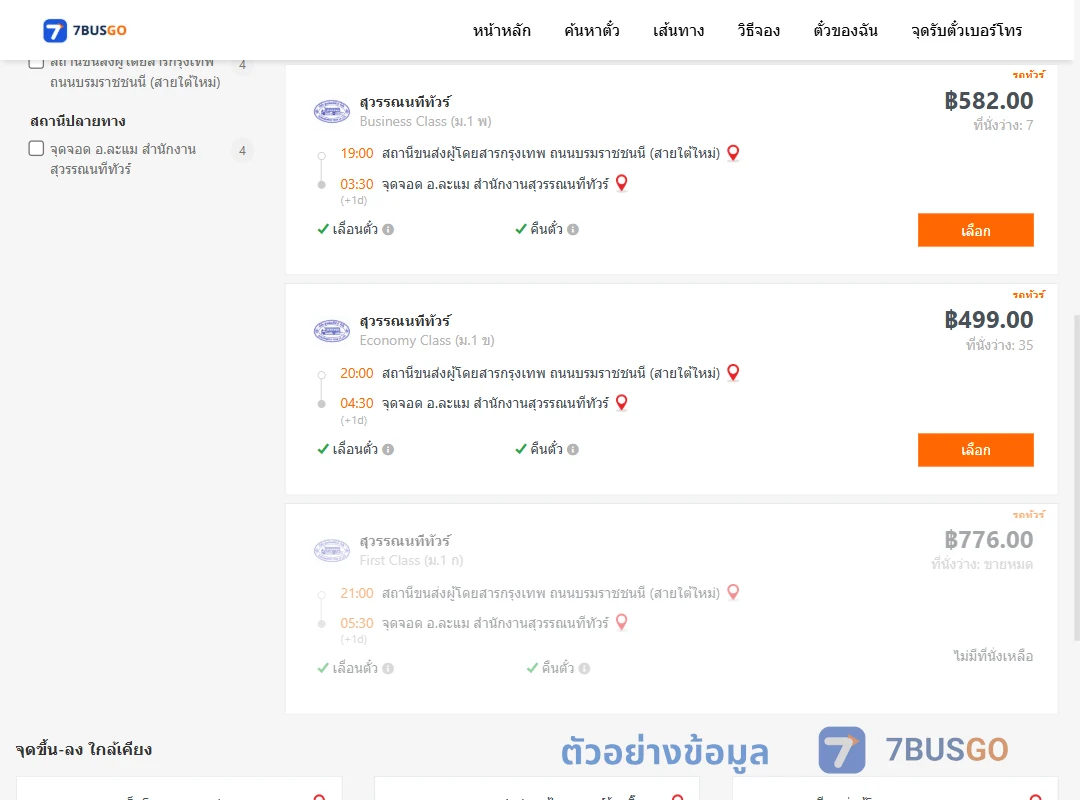The image size is (1080, 800).
Task: Click the ที่นั่งว่าง: 35 seat count
Action: 999,345
